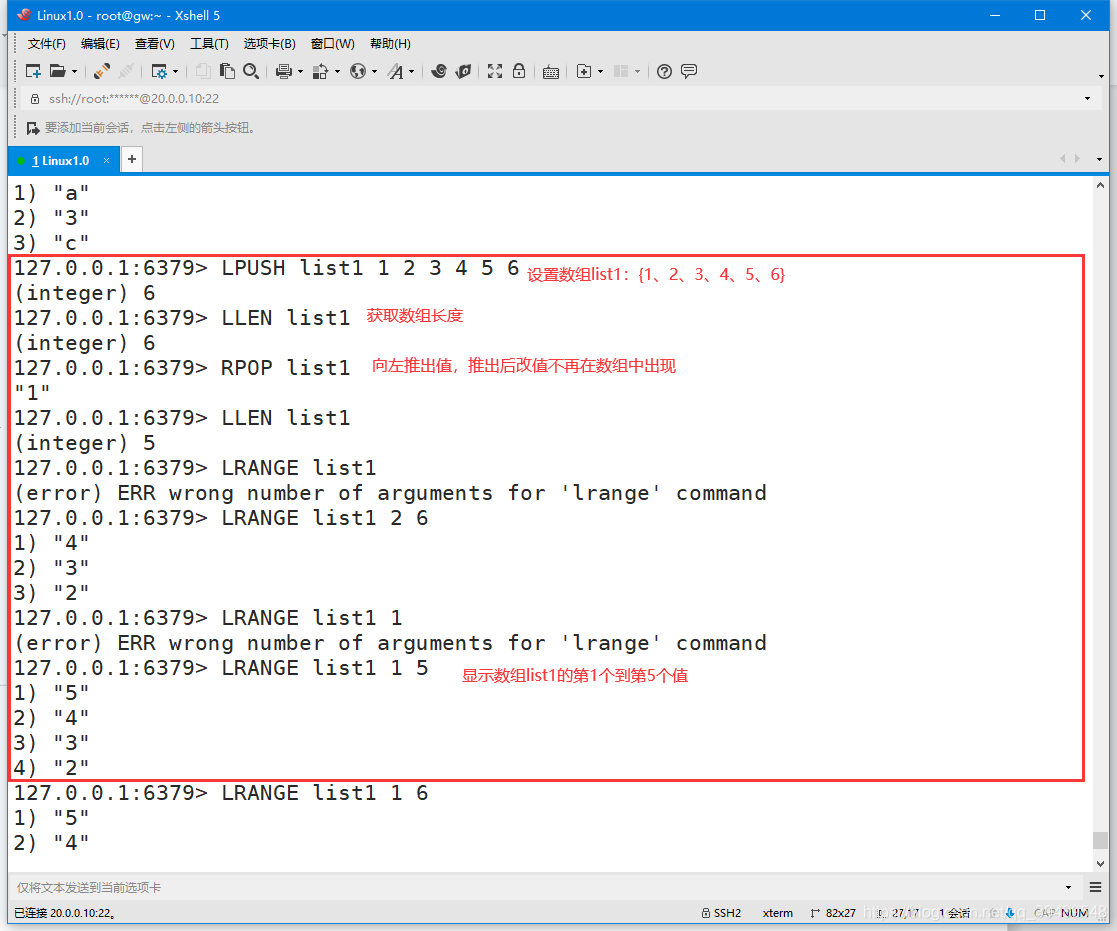
Task: Open the session Properties gear icon
Action: 159,71
